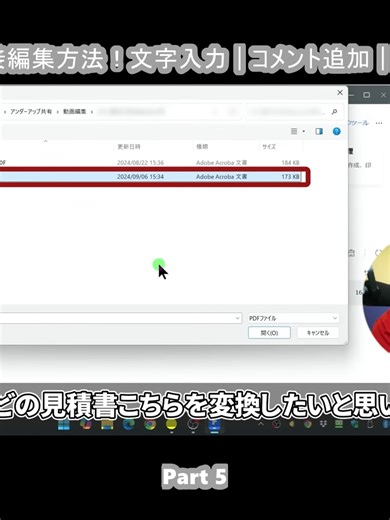Screen dimensions: 390x520
Task: Open the Dropbox icon in the system tray
Action: click(323, 424)
